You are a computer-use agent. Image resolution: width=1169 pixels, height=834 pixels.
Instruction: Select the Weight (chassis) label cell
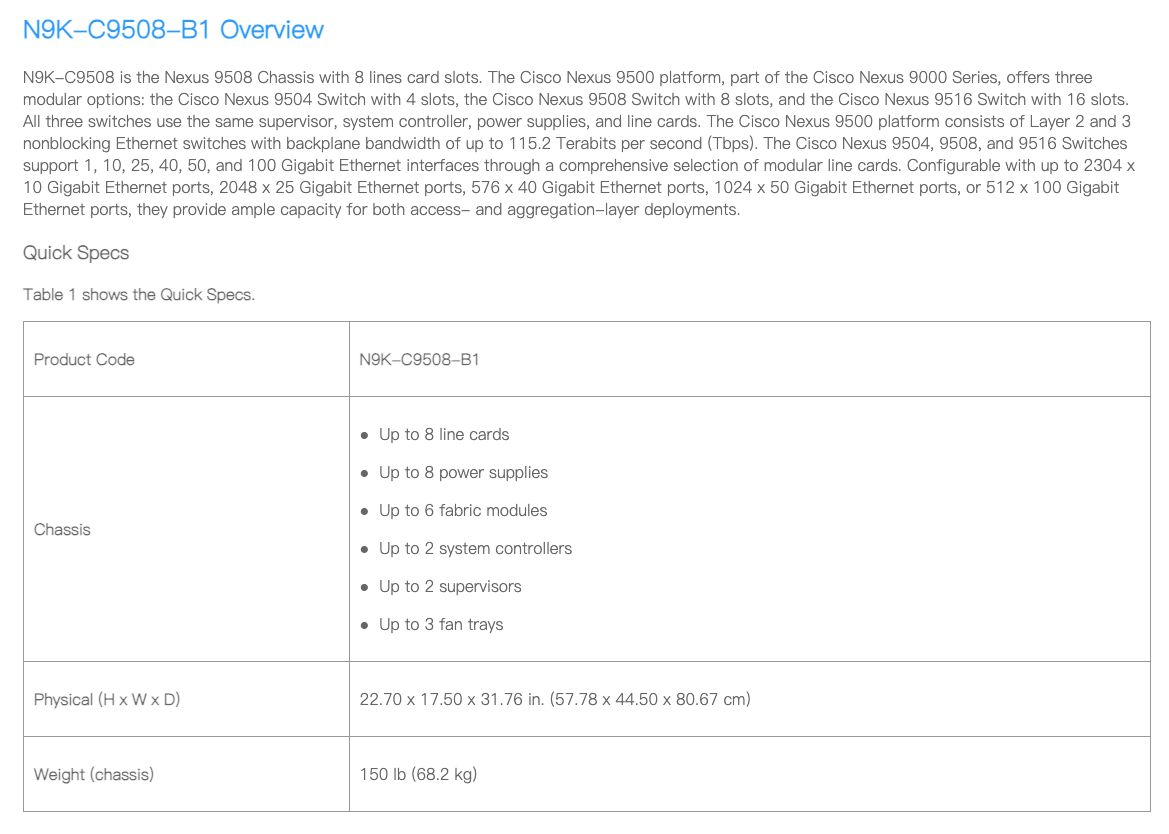(94, 774)
